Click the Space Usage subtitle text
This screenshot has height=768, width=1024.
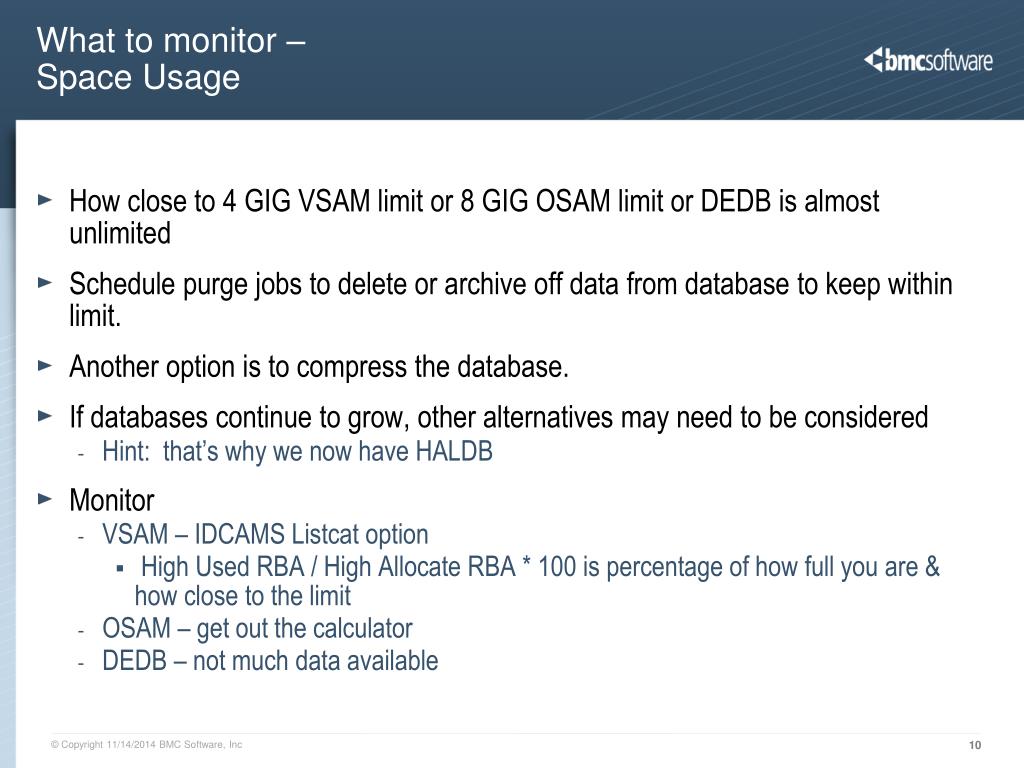pyautogui.click(x=138, y=77)
